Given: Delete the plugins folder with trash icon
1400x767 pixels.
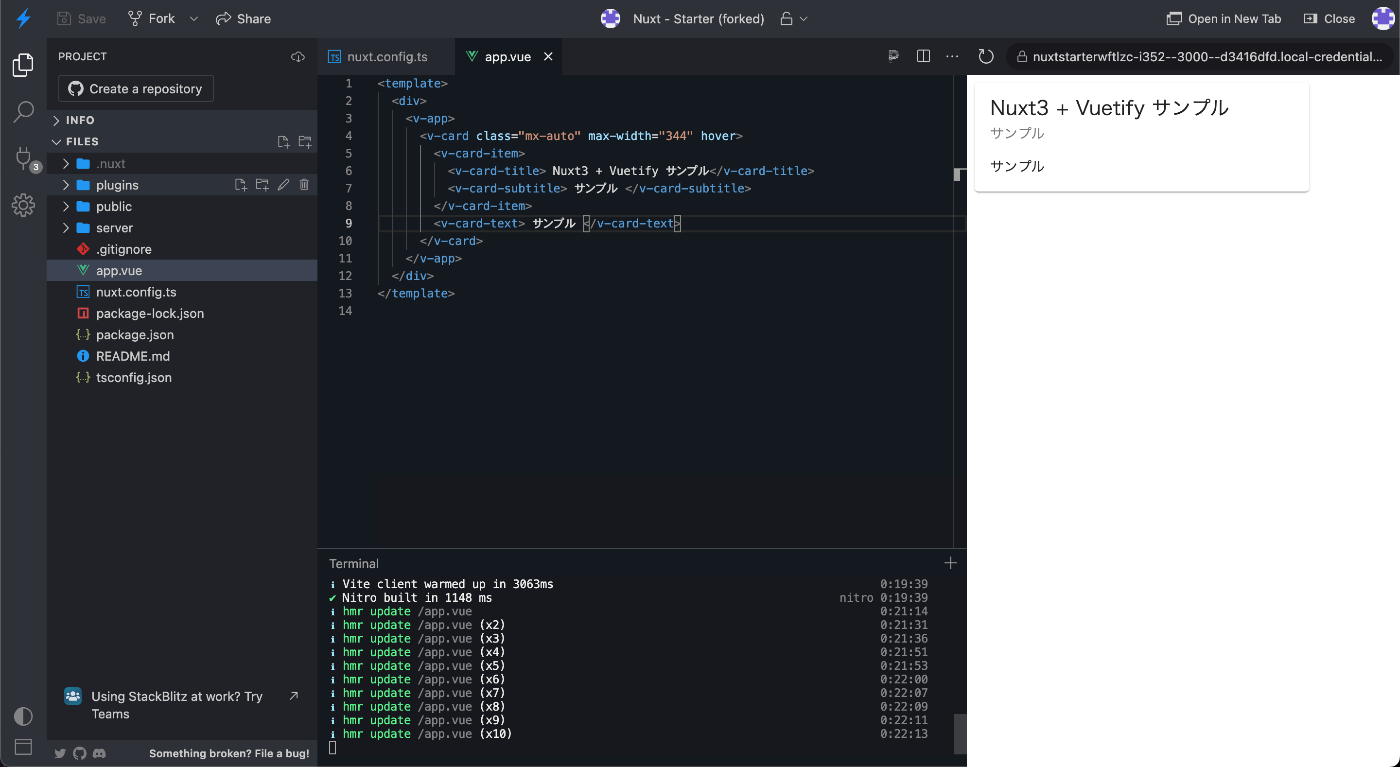Looking at the screenshot, I should pyautogui.click(x=304, y=185).
